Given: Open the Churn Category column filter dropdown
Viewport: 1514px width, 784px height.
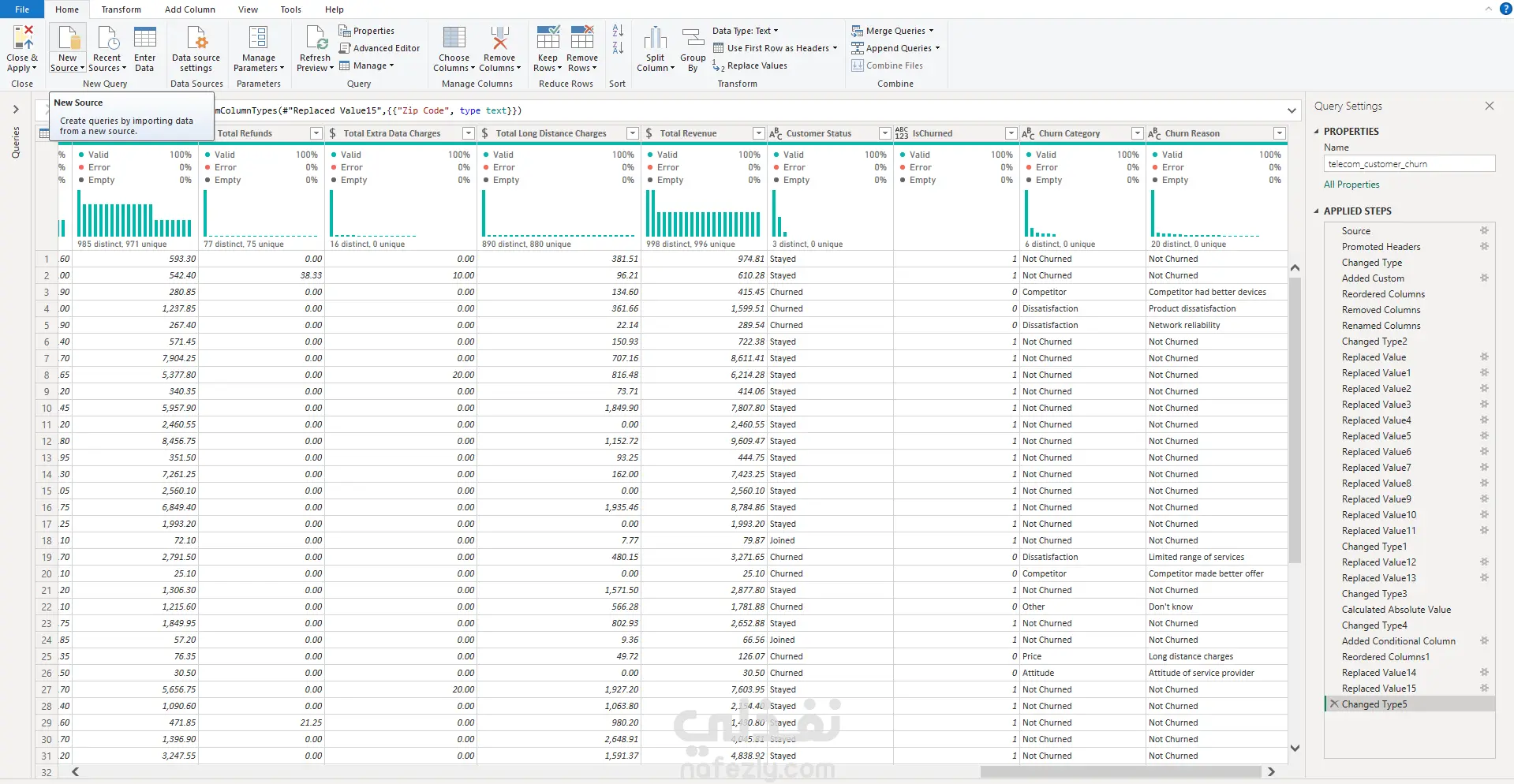Looking at the screenshot, I should 1138,133.
